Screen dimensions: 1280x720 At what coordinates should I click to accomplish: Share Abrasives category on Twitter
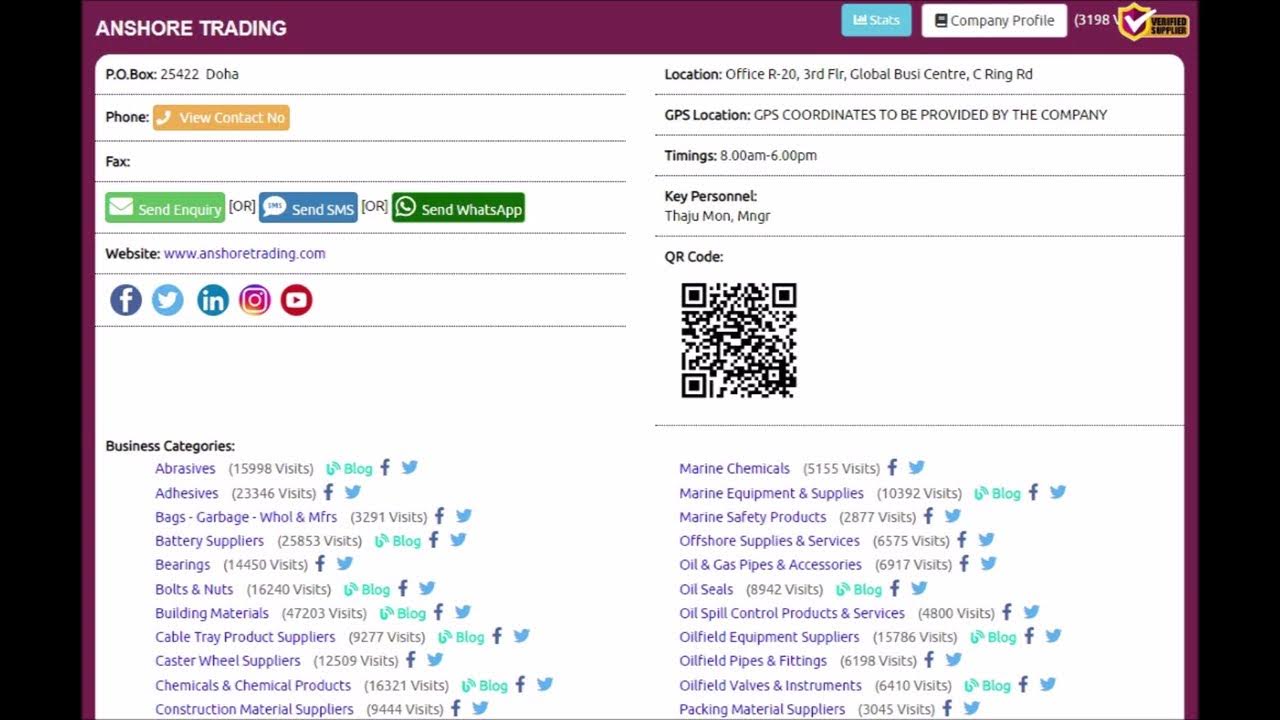409,467
